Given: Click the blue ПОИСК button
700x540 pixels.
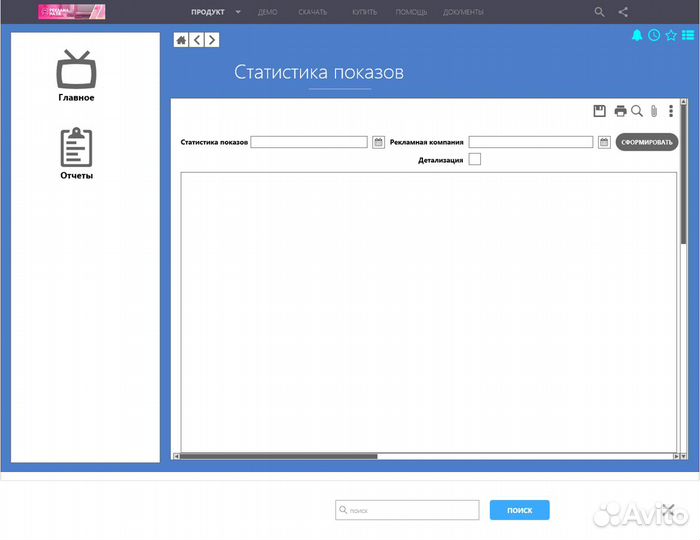Looking at the screenshot, I should coord(520,510).
